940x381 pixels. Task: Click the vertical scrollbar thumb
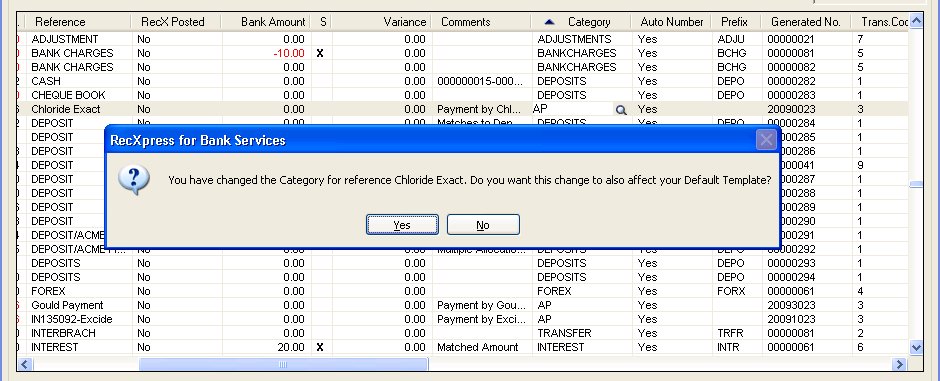coord(916,185)
